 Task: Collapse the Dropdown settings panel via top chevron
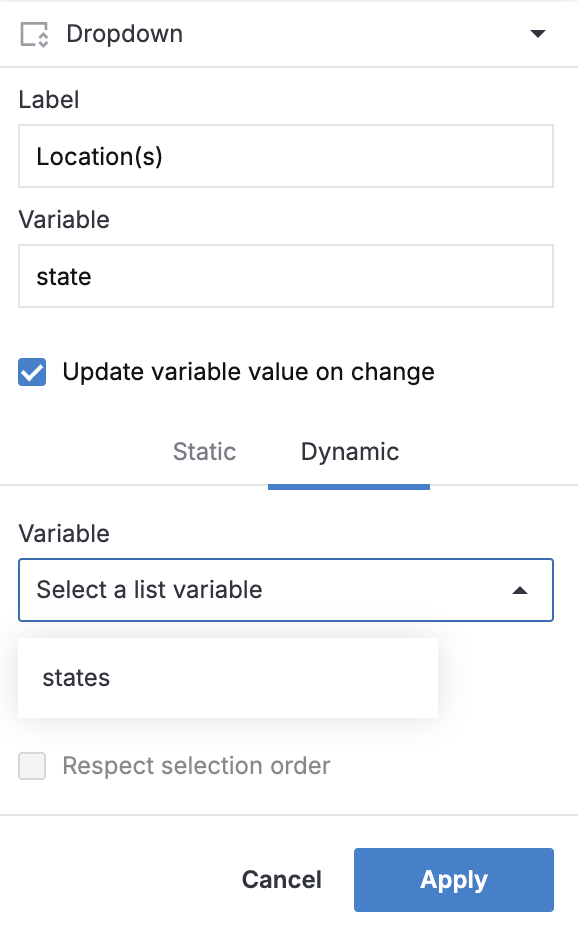pos(538,33)
